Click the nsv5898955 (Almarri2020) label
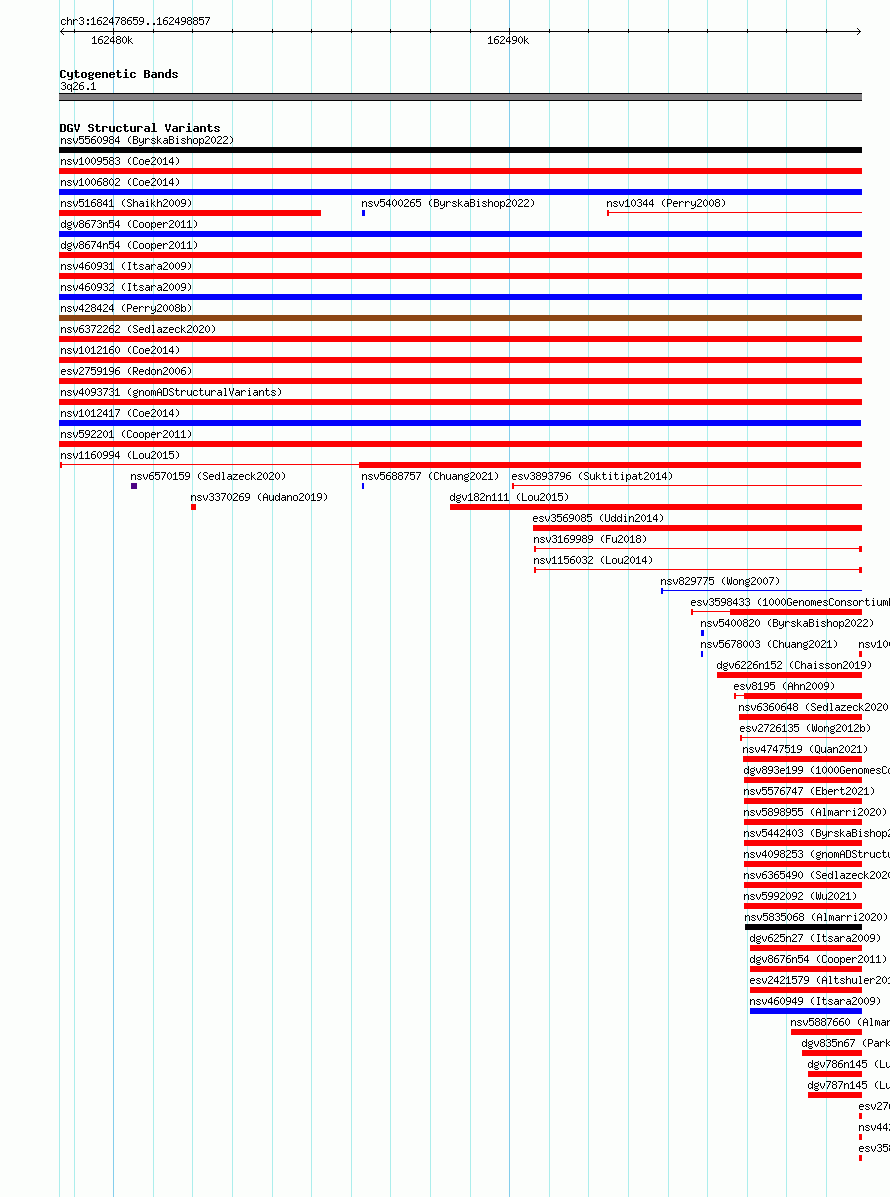The width and height of the screenshot is (890, 1197). tap(815, 812)
